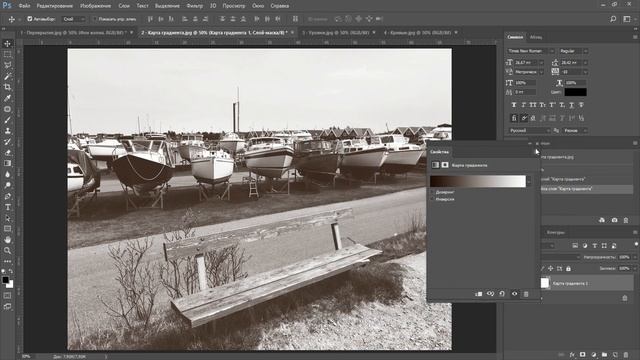Select the History Brush tool
Screen dimensions: 640x360
[7, 142]
